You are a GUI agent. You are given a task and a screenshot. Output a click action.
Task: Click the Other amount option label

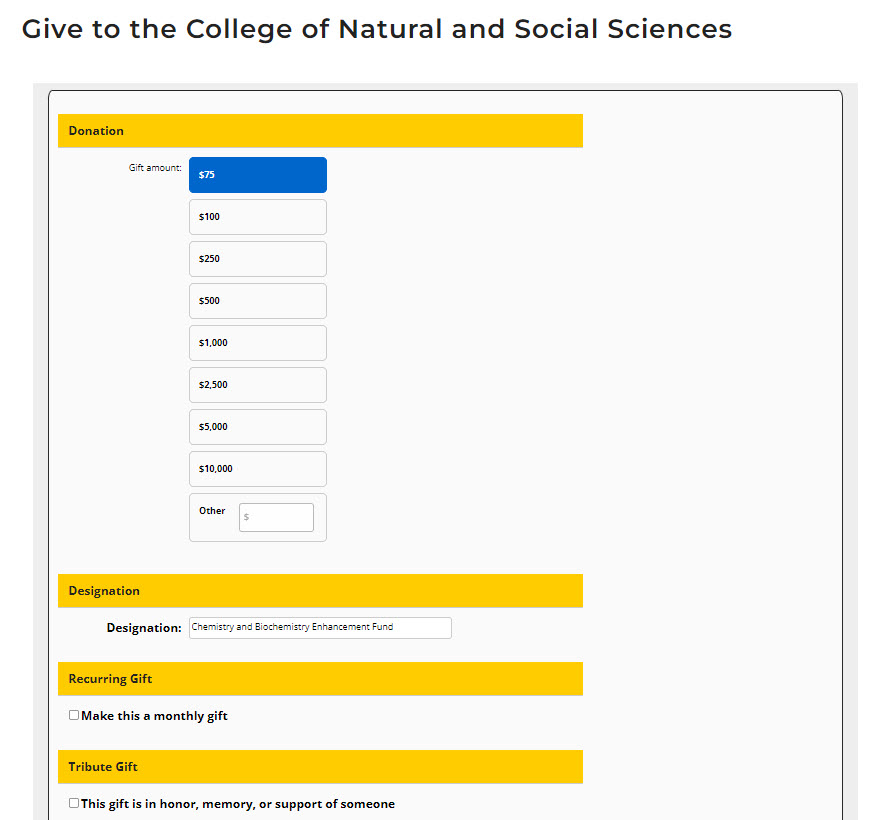coord(212,511)
